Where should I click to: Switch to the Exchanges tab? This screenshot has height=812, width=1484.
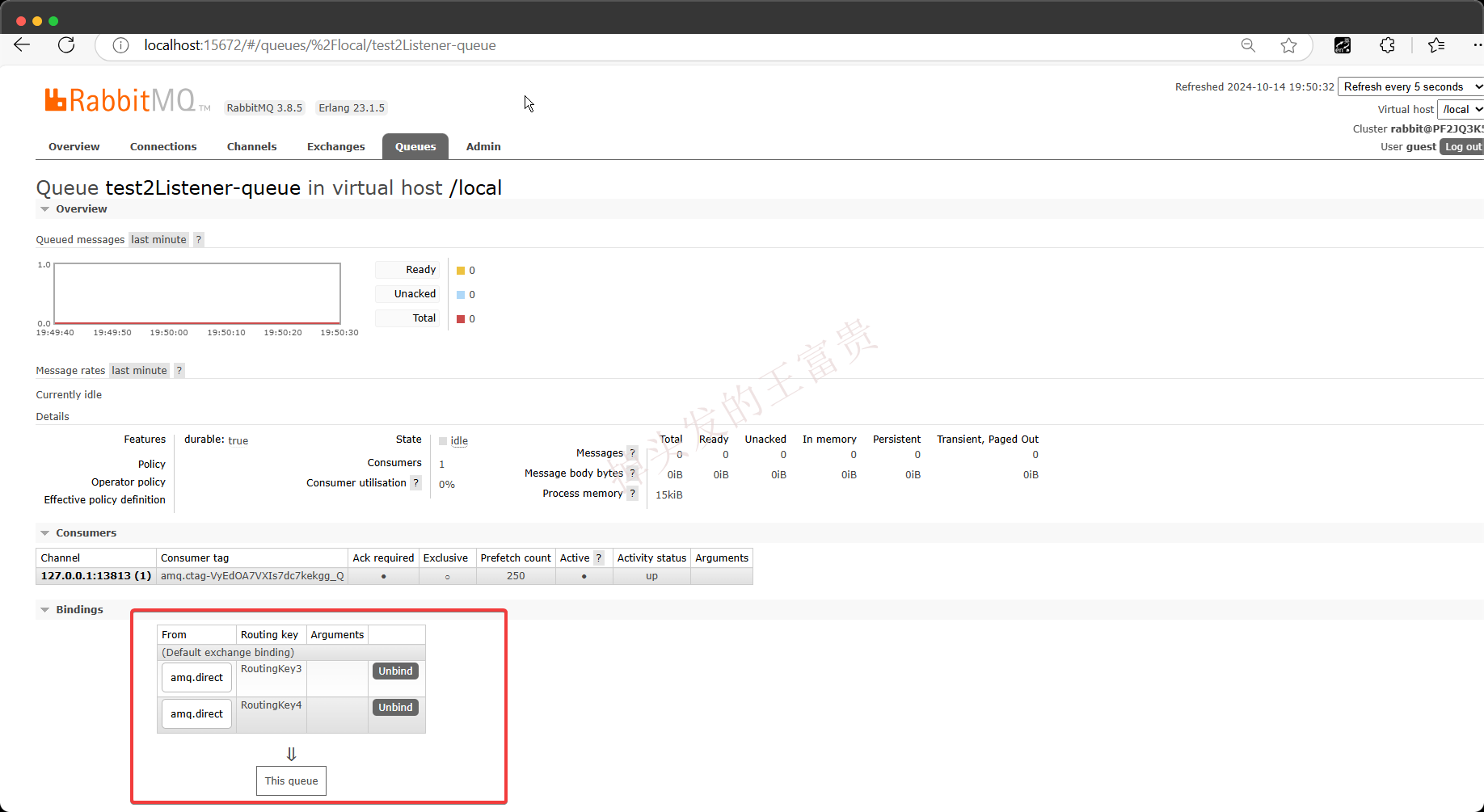pos(335,147)
